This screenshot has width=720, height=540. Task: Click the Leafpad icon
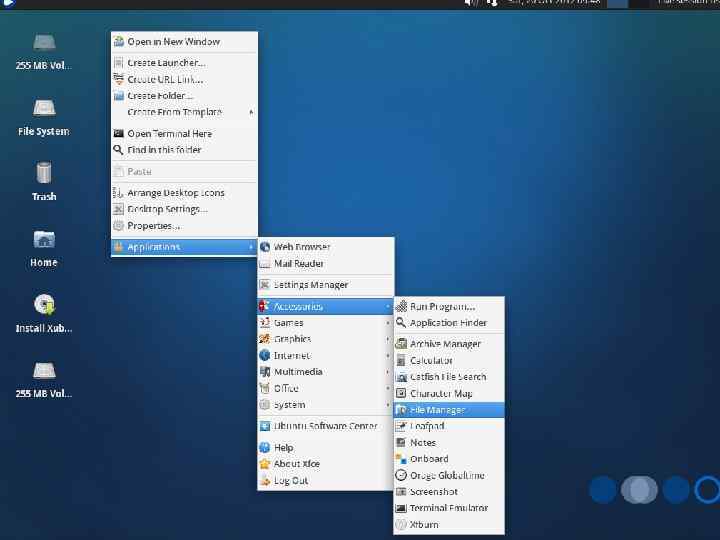[x=401, y=426]
